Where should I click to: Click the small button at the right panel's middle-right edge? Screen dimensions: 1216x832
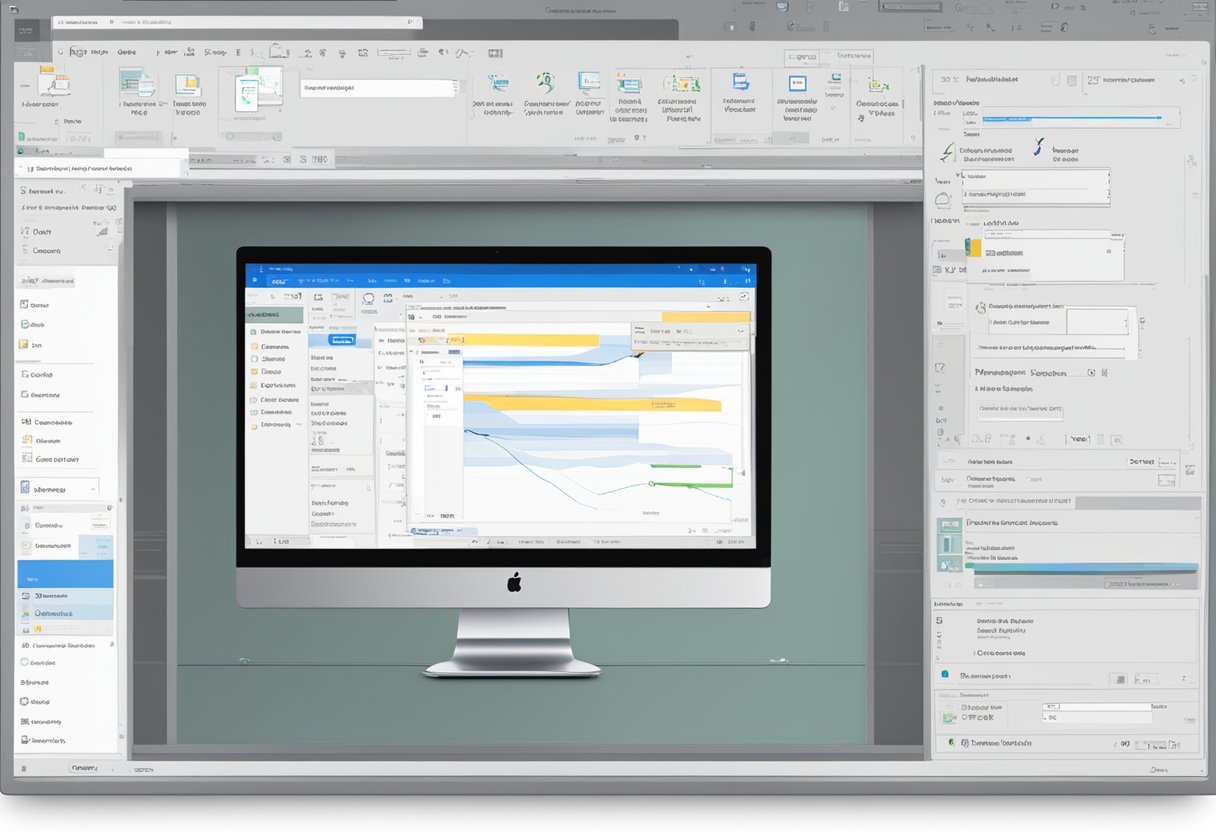coord(1165,480)
